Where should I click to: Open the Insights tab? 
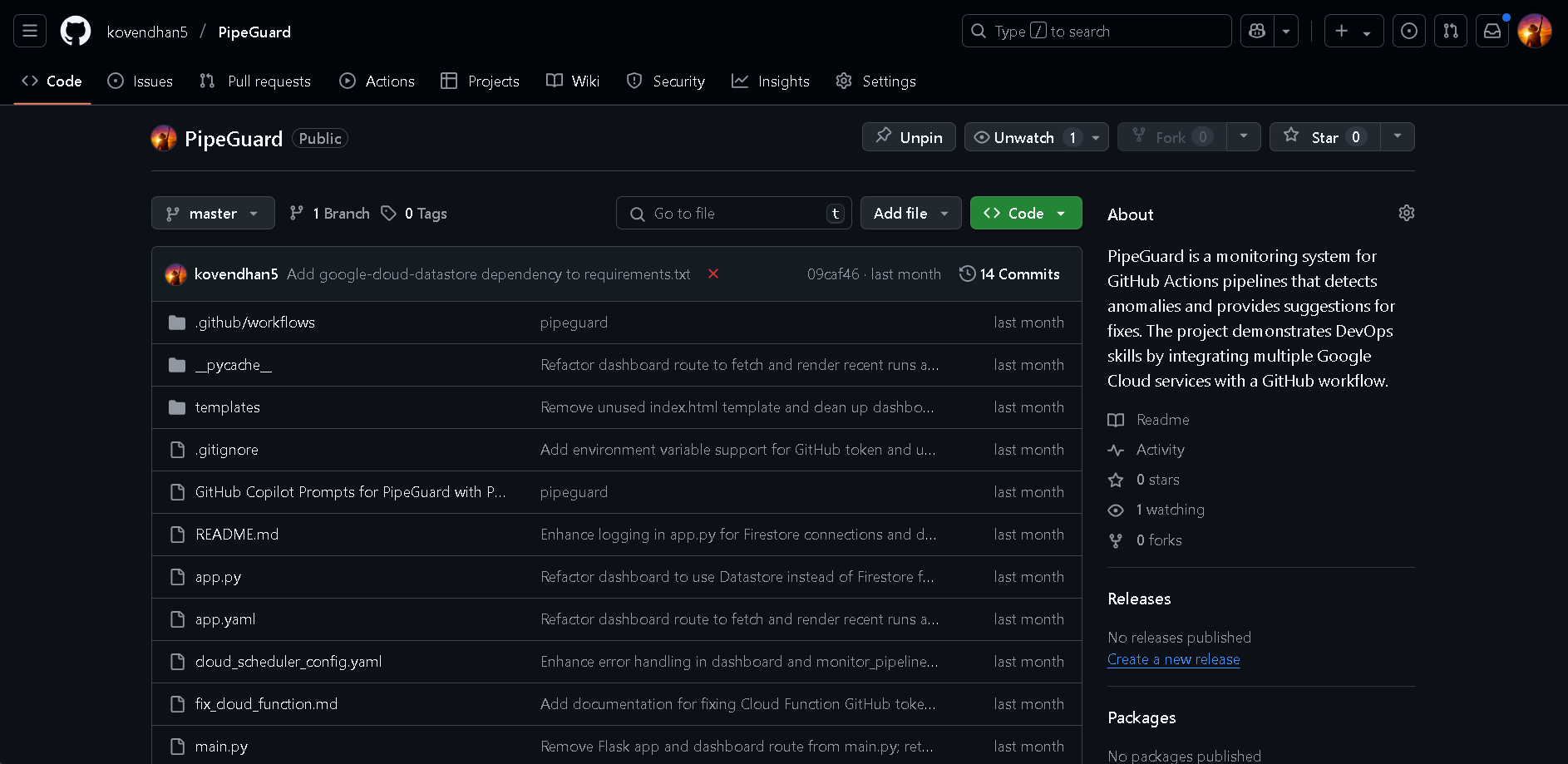pyautogui.click(x=771, y=81)
